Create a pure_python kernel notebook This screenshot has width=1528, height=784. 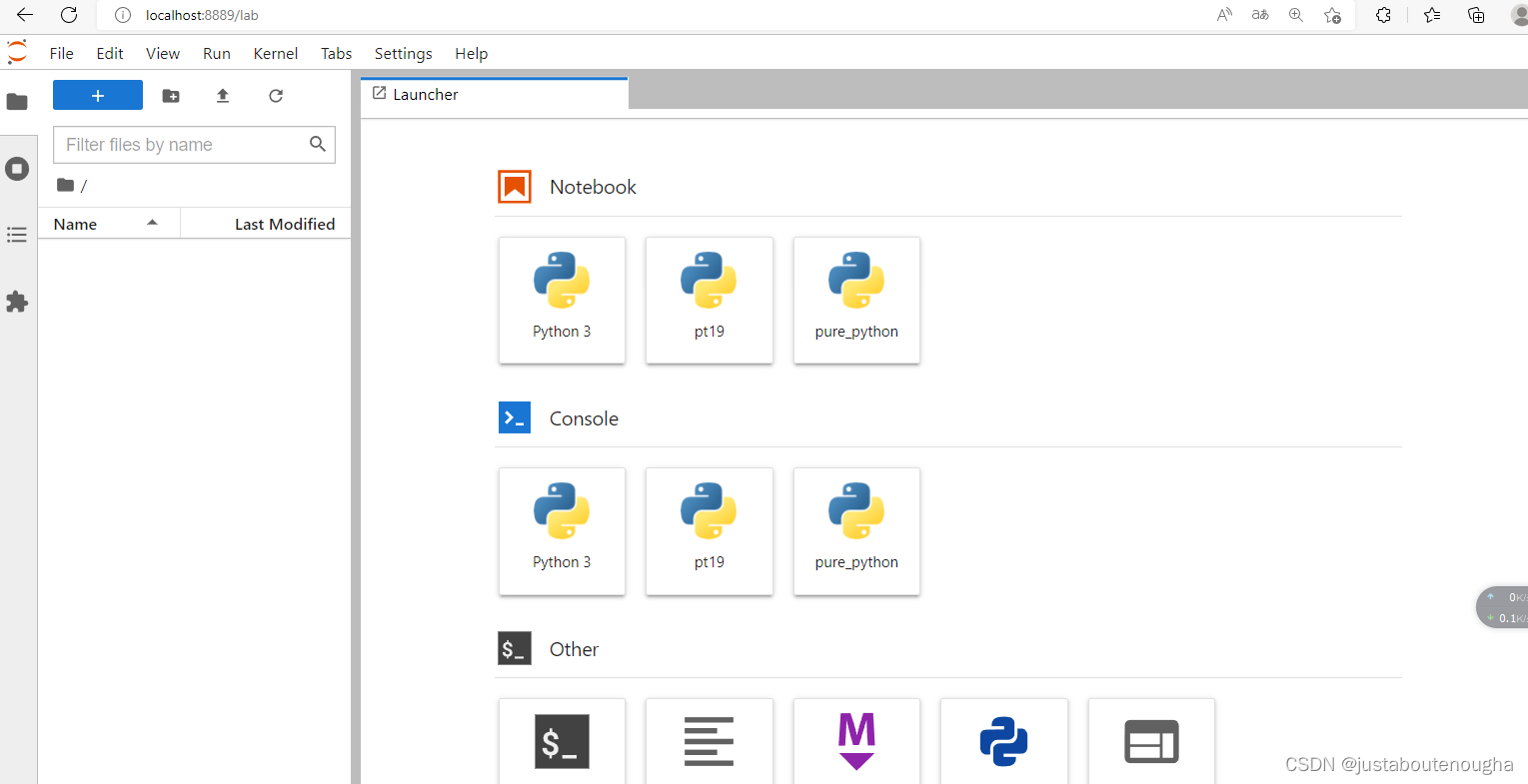coord(856,300)
